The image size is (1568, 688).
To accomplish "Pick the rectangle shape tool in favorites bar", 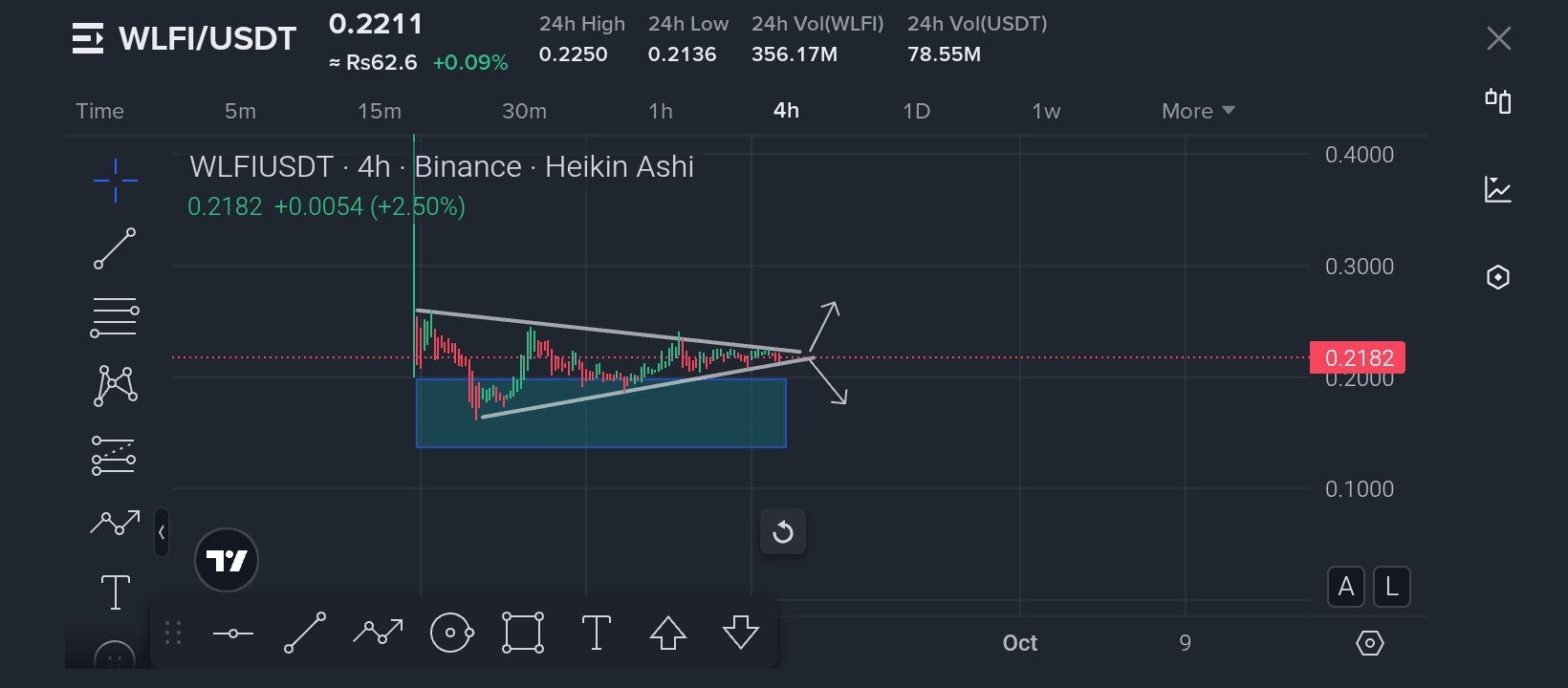I will [523, 633].
